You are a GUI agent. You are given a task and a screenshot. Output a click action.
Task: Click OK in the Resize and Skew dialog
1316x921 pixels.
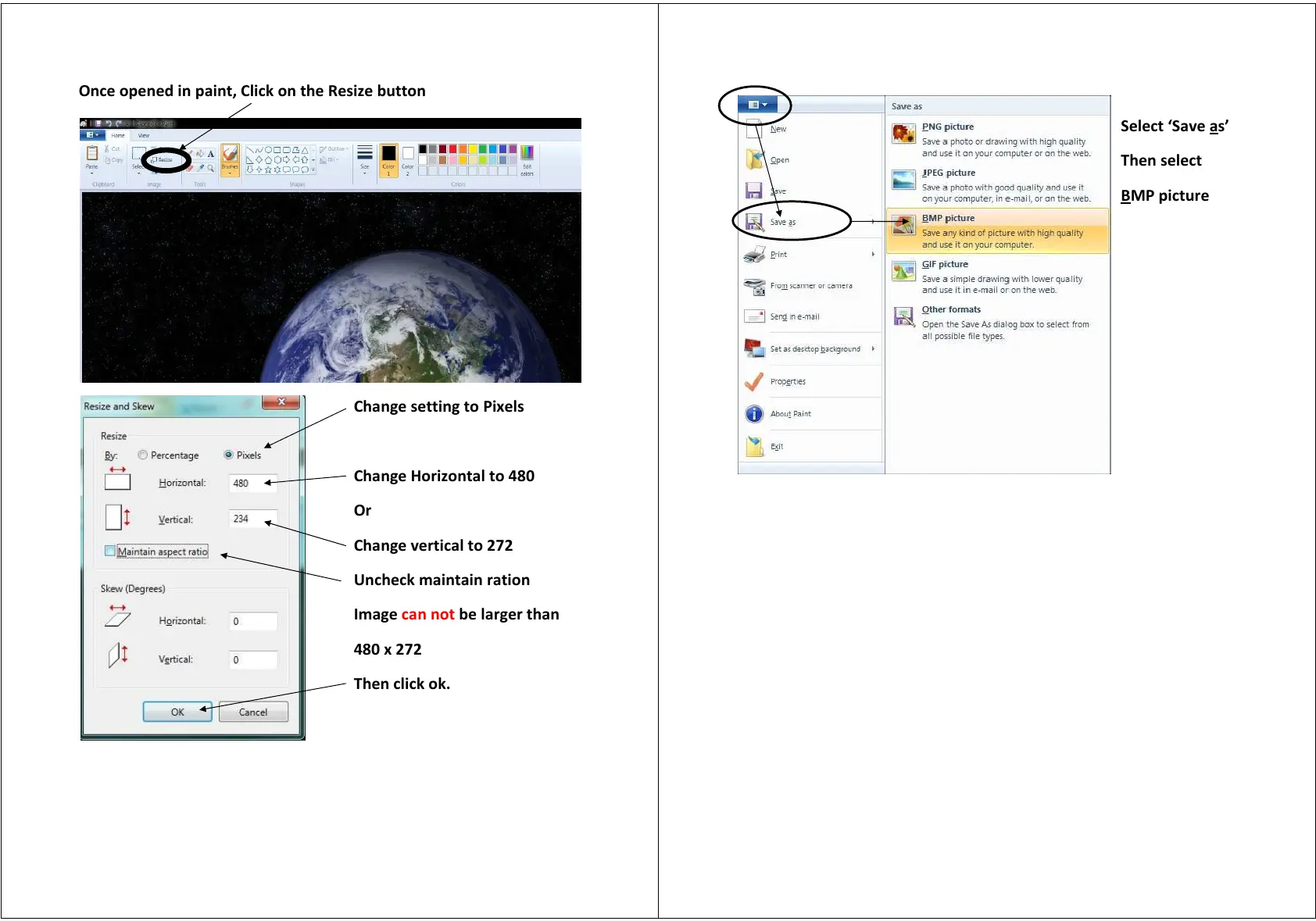pyautogui.click(x=177, y=712)
